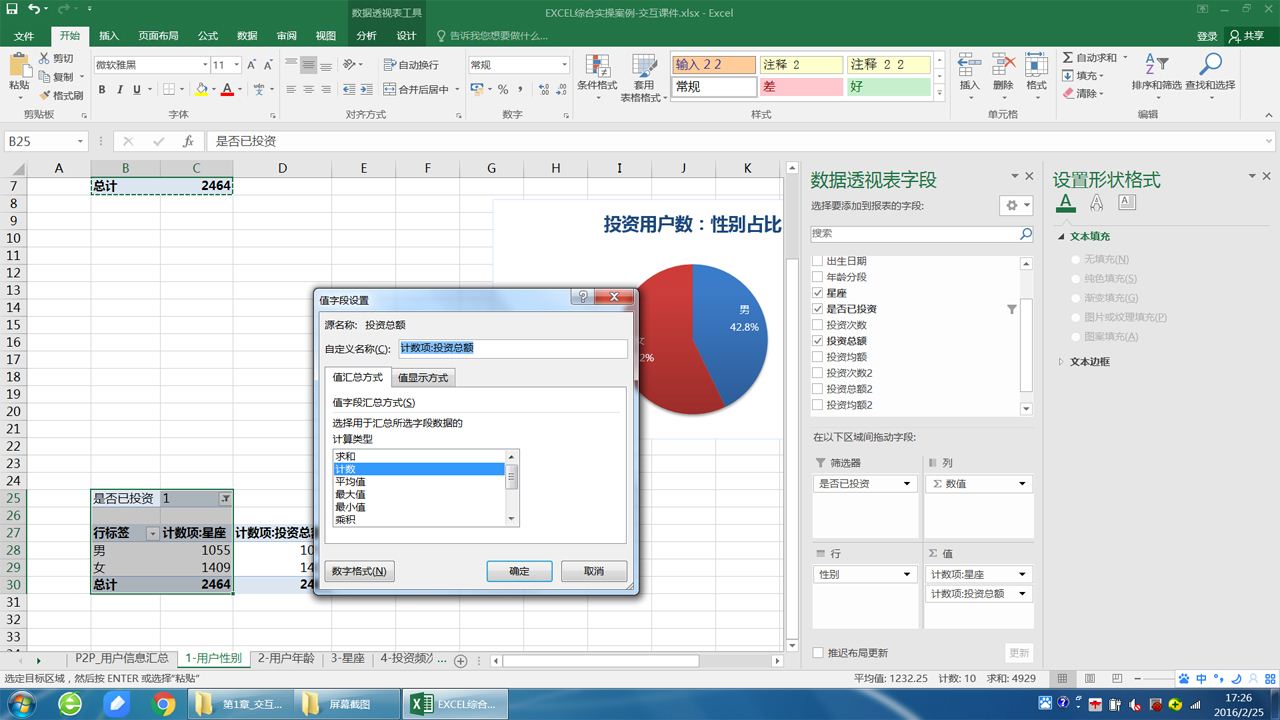
Task: Open the font size dropdown
Action: (x=234, y=65)
